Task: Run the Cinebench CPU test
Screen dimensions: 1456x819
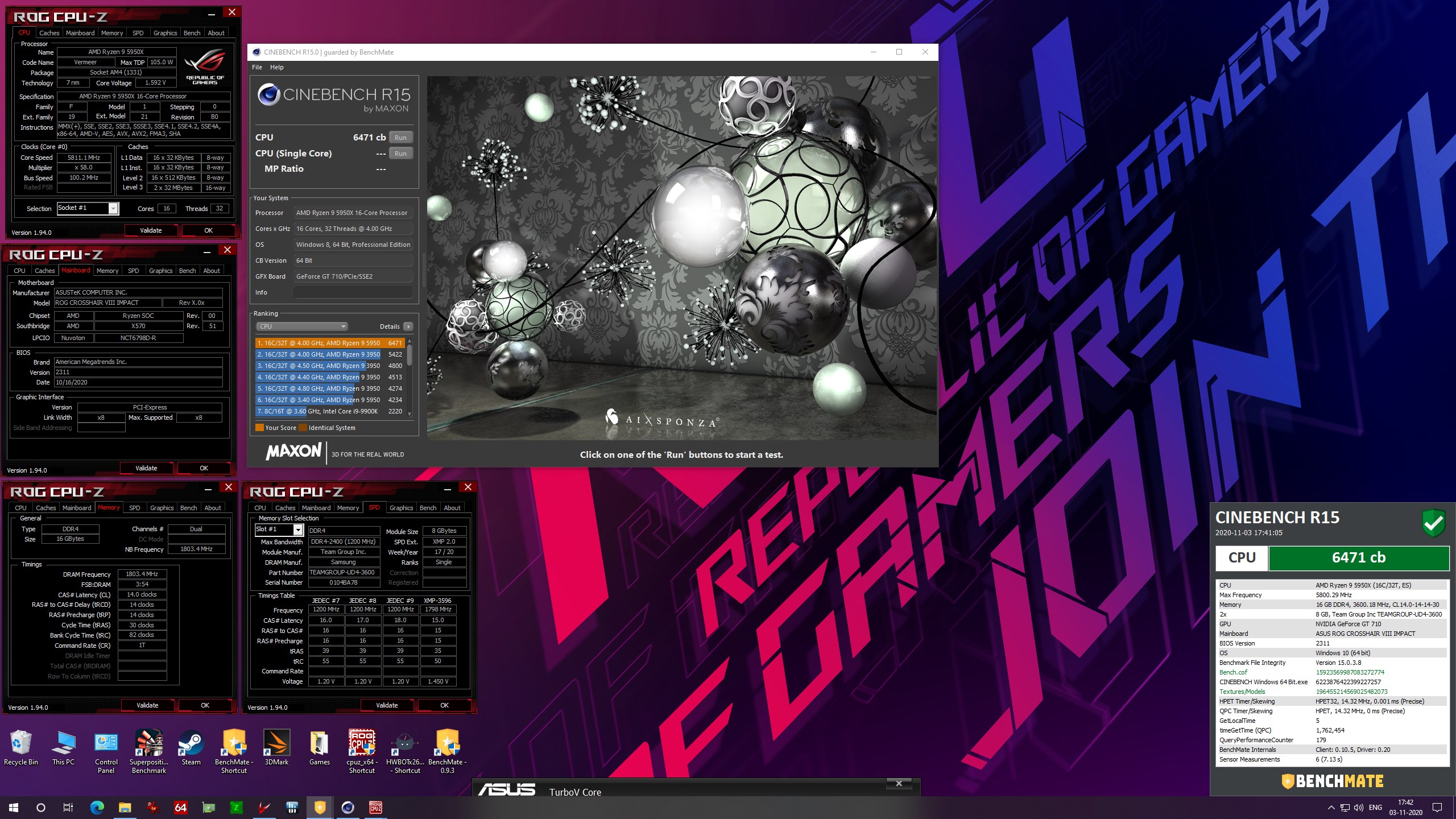Action: (x=400, y=138)
